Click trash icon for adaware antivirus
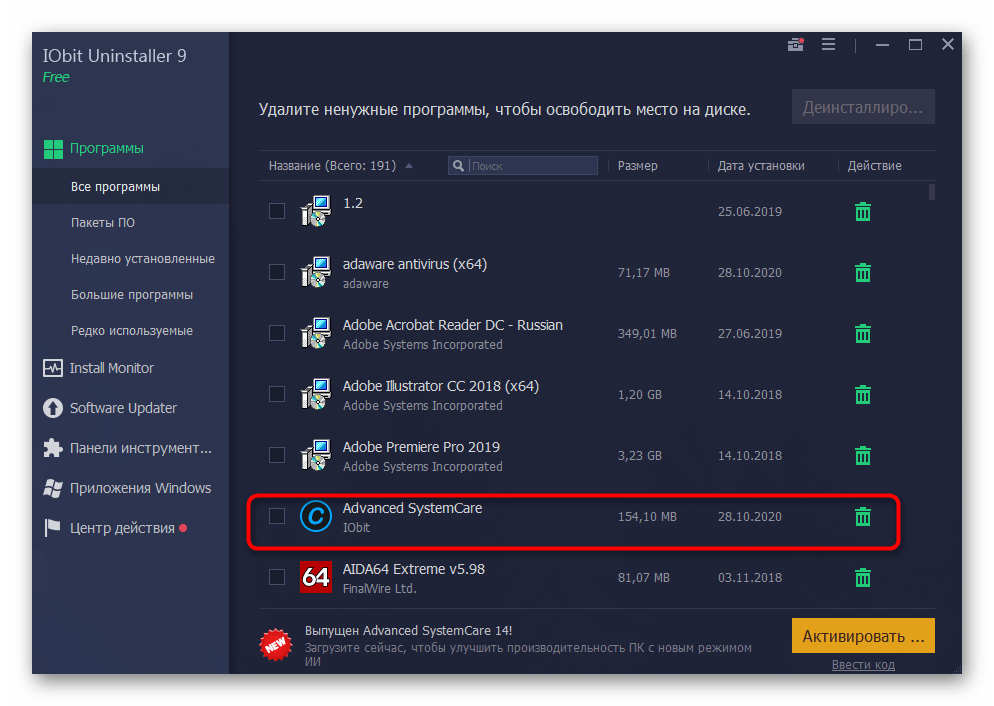 pyautogui.click(x=862, y=273)
